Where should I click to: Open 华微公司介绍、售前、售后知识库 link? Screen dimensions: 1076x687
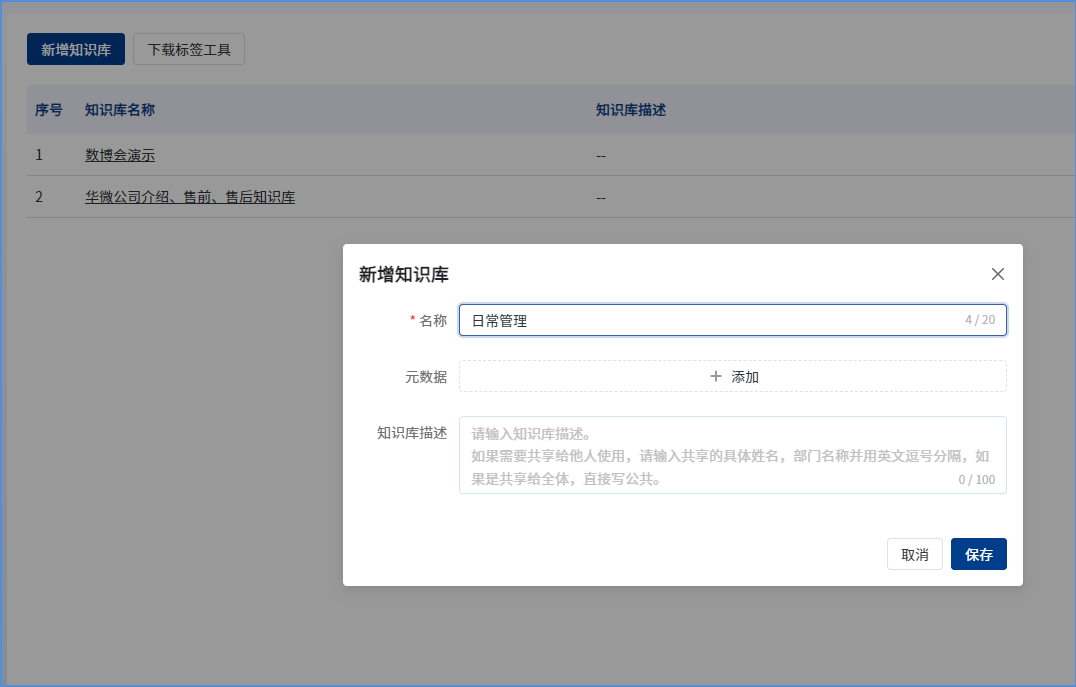click(190, 197)
